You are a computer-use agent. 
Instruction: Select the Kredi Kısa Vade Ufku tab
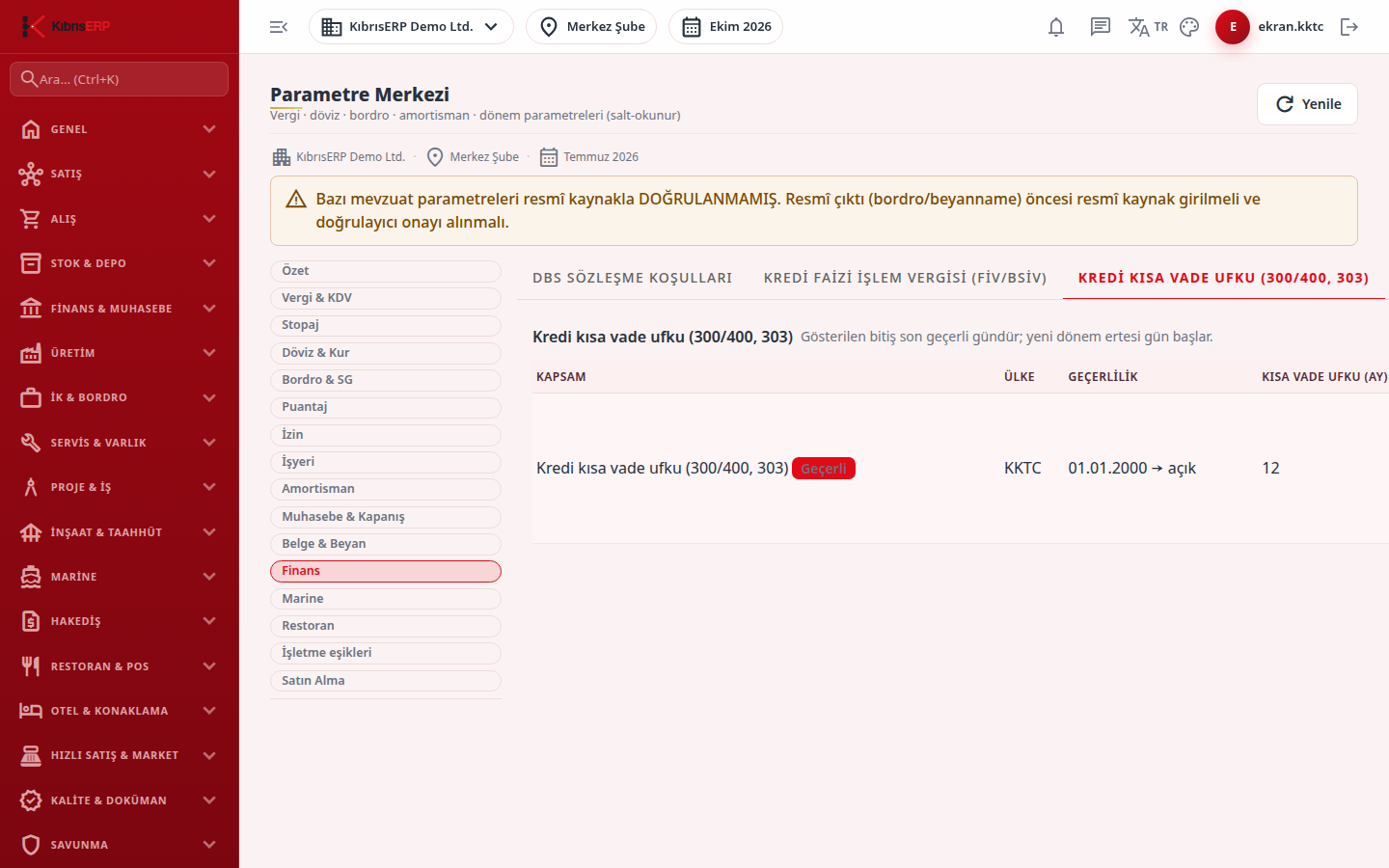point(1223,278)
